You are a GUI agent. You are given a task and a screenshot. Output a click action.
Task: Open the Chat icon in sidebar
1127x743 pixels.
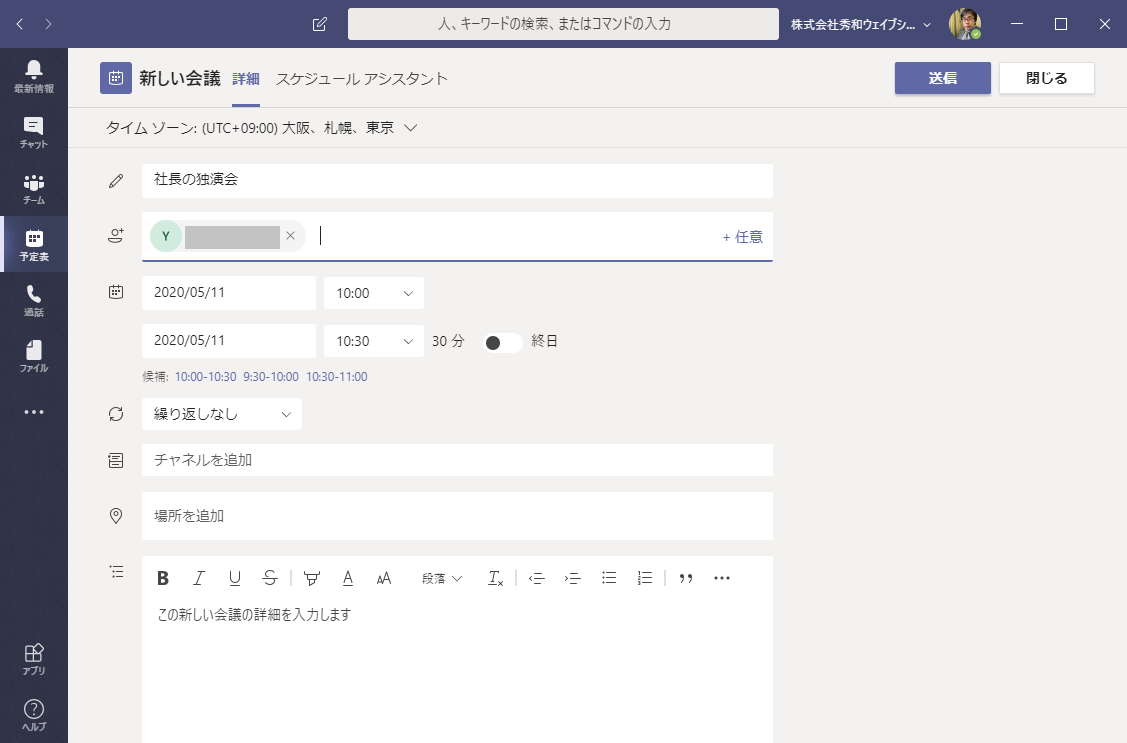tap(33, 132)
